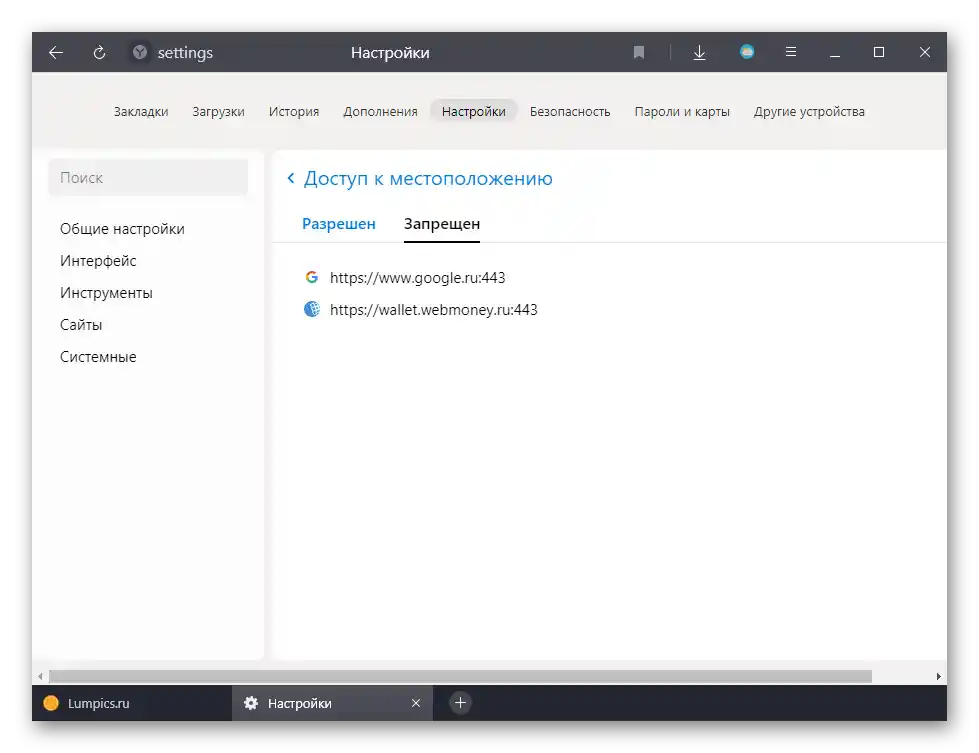The height and width of the screenshot is (753, 979).
Task: Click the Доступ к местоположению heading link
Action: 428,179
